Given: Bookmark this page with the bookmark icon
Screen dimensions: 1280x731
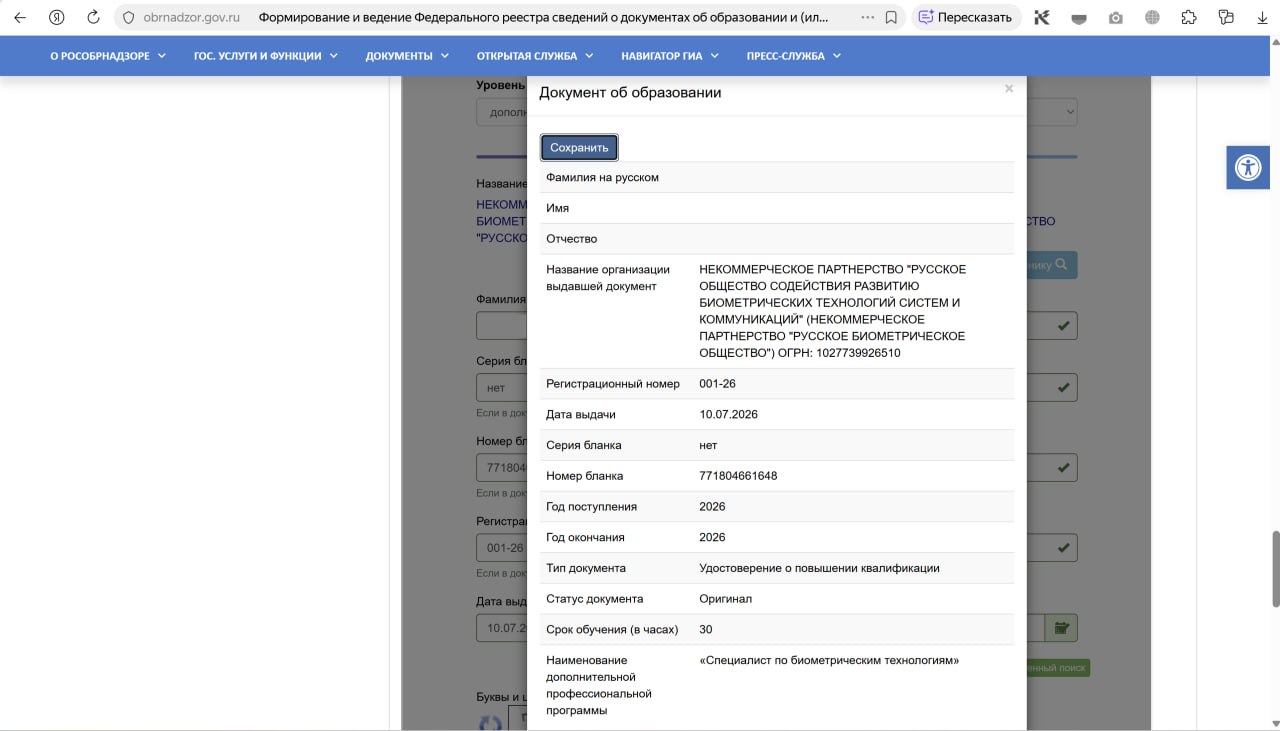Looking at the screenshot, I should coord(891,18).
